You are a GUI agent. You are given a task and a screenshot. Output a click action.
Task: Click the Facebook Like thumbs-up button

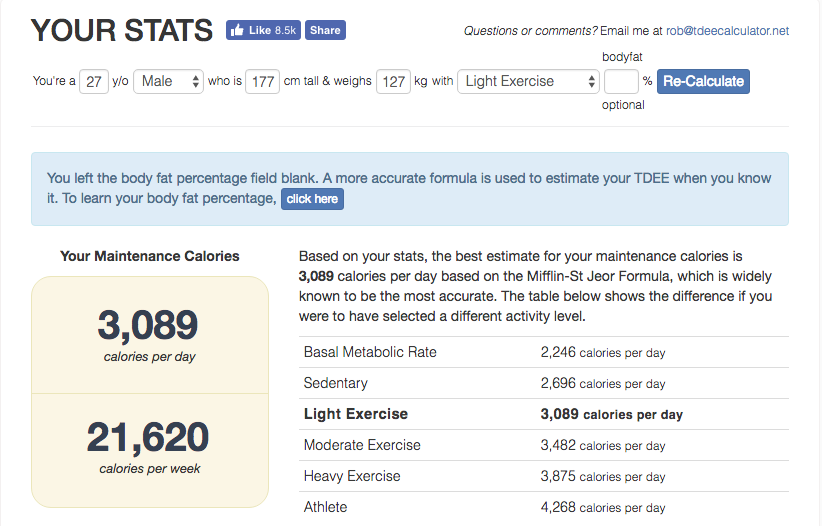[x=263, y=30]
